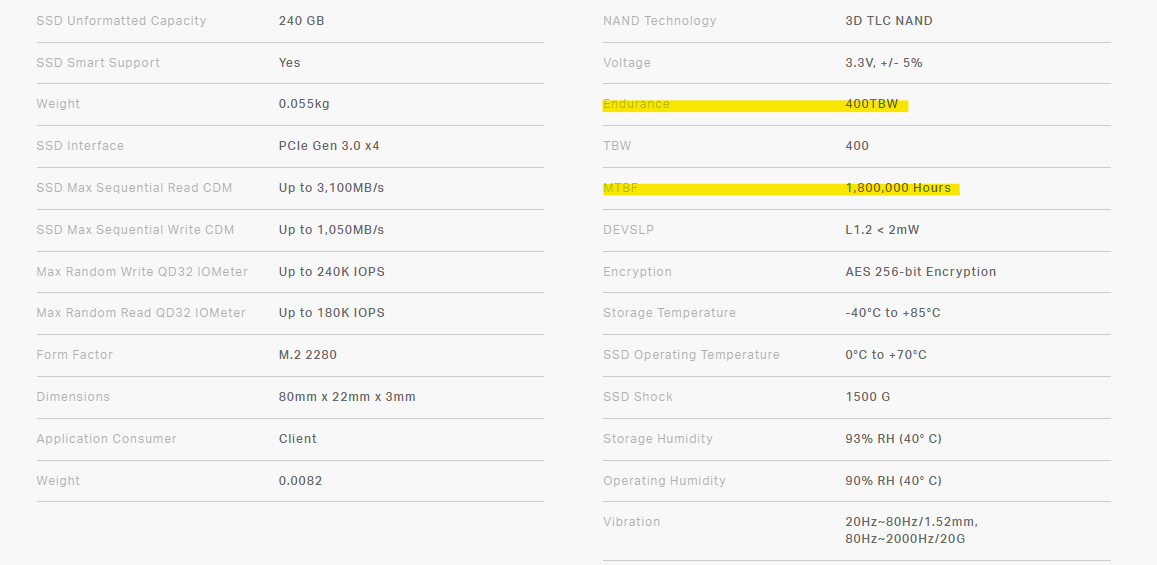Image resolution: width=1157 pixels, height=565 pixels.
Task: Click the DEVSLP label
Action: coord(628,230)
